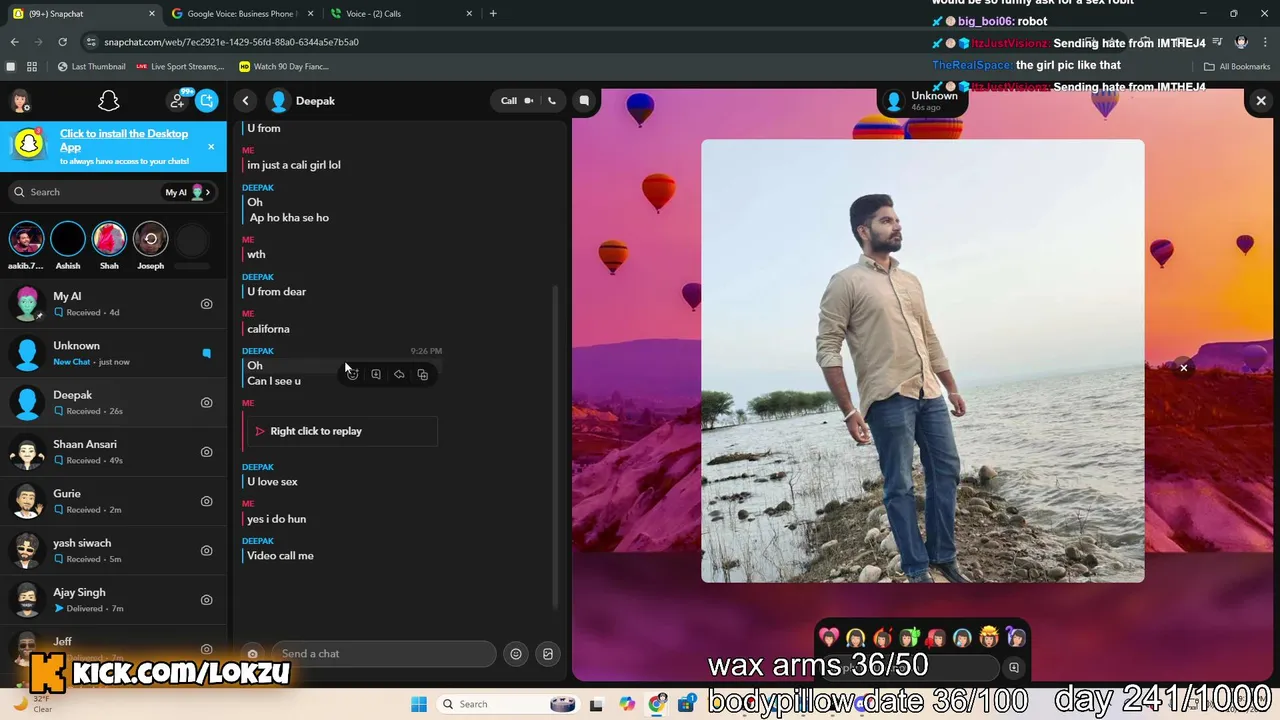This screenshot has height=720, width=1280.
Task: Start a new chat with the blue compose icon
Action: coord(207,101)
